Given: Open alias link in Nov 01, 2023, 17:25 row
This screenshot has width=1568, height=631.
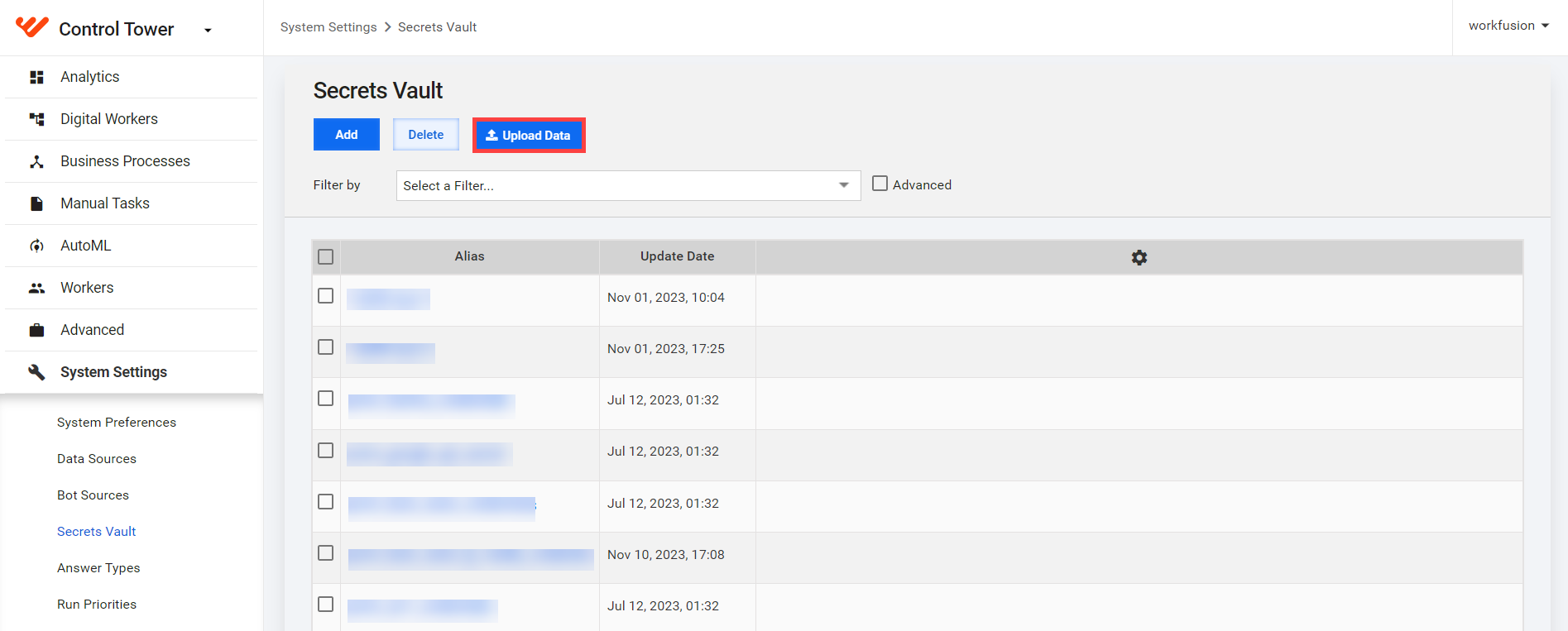Looking at the screenshot, I should [x=391, y=352].
